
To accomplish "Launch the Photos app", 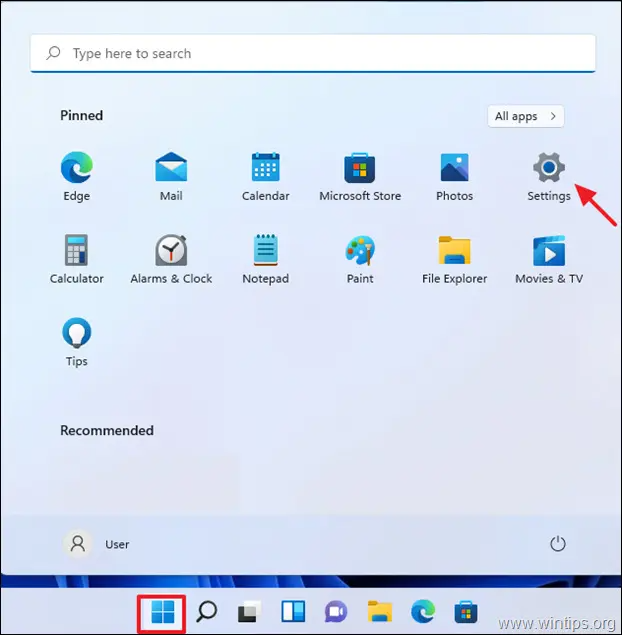I will coord(454,176).
